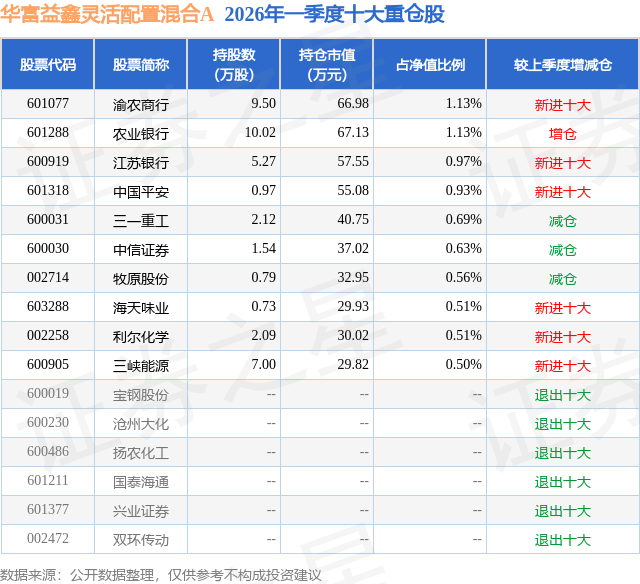Click the 增仓 status for 农业银行
Image resolution: width=640 pixels, height=584 pixels.
(x=563, y=134)
